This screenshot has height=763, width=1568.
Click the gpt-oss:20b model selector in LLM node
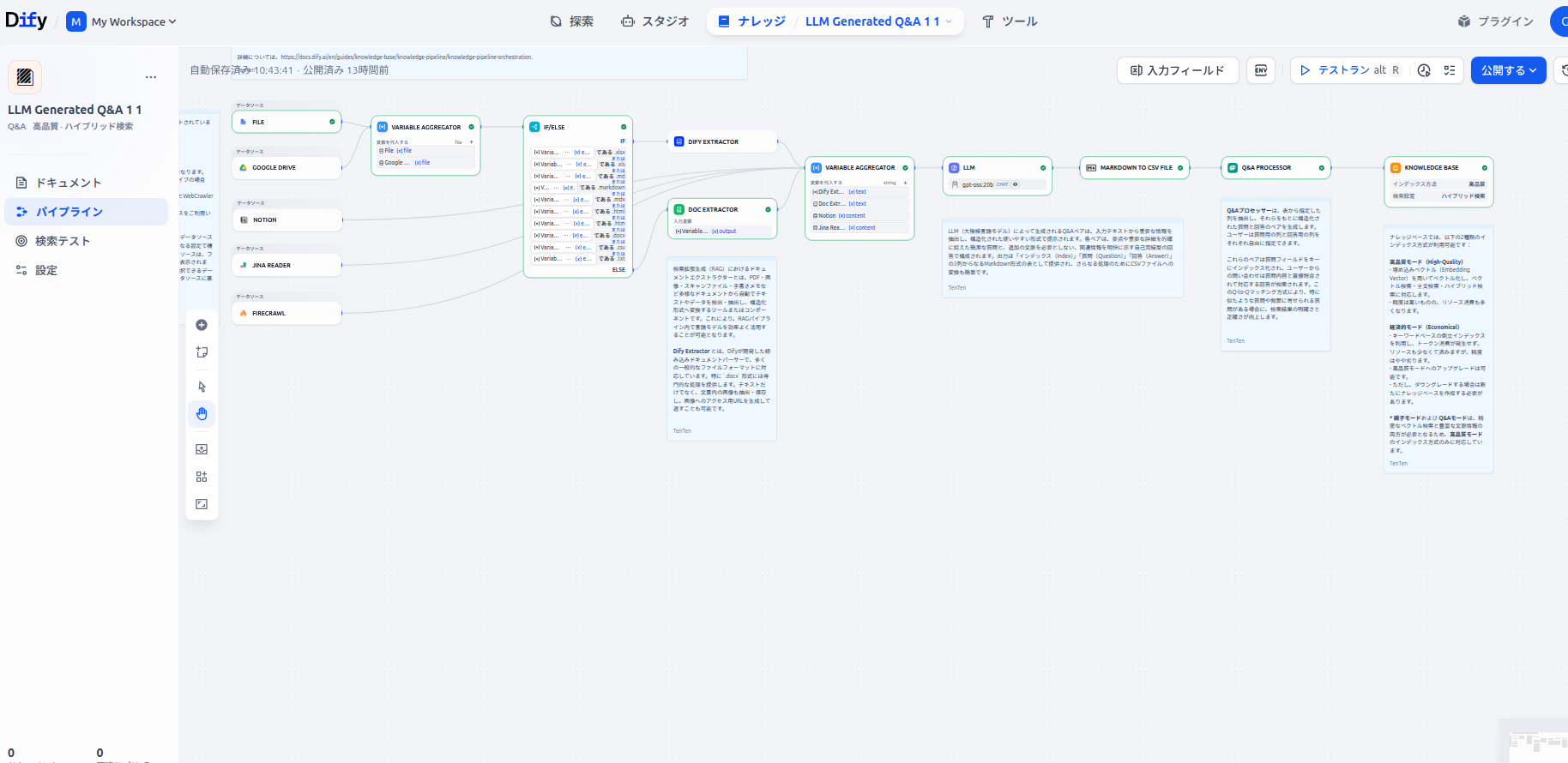pyautogui.click(x=998, y=184)
